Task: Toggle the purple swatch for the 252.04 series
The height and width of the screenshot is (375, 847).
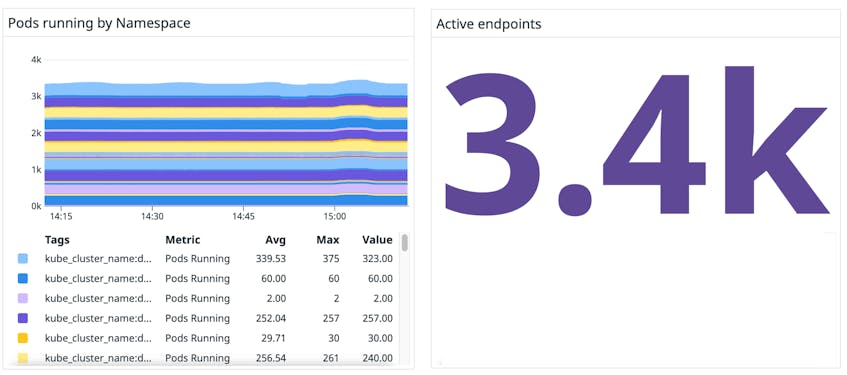Action: (x=23, y=318)
